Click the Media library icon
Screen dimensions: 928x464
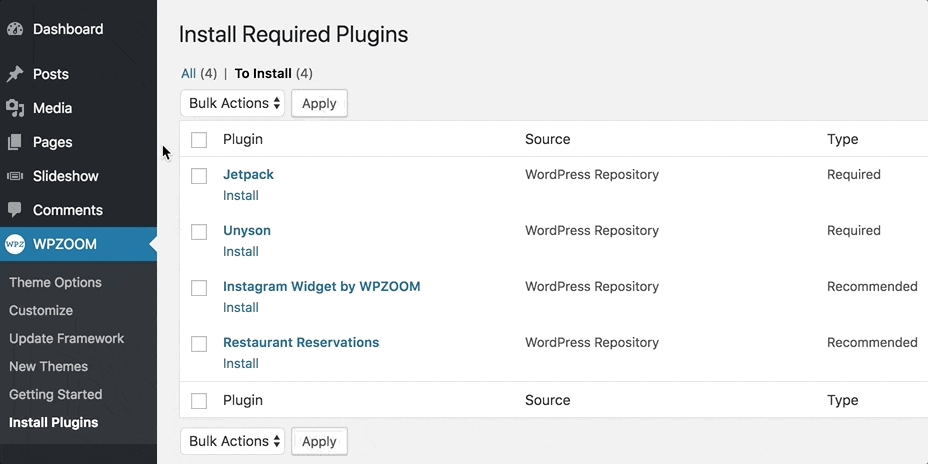click(15, 108)
